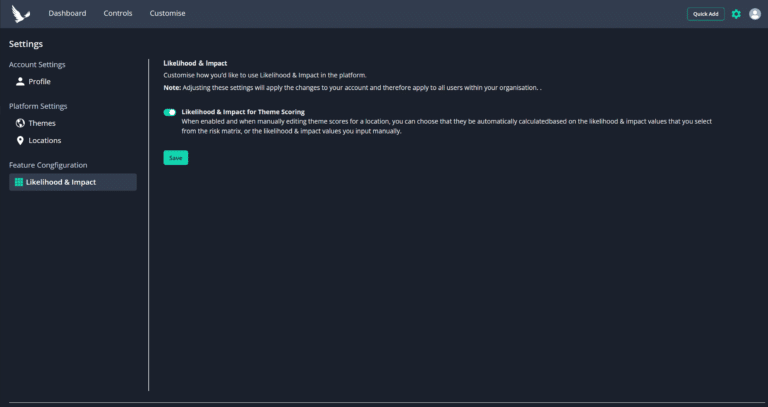Select Likelihood & Impact sidebar item
Image resolution: width=768 pixels, height=407 pixels.
pos(72,182)
